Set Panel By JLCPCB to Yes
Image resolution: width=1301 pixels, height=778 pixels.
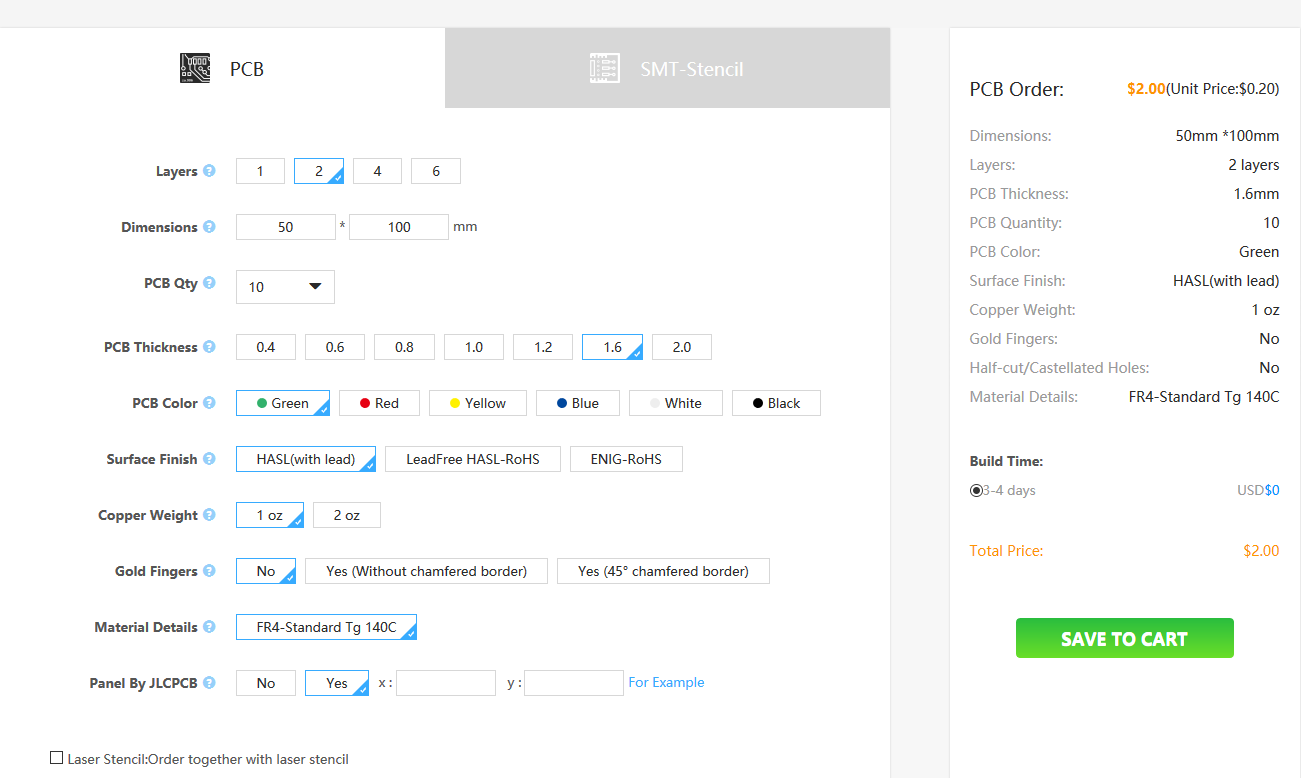[x=337, y=683]
